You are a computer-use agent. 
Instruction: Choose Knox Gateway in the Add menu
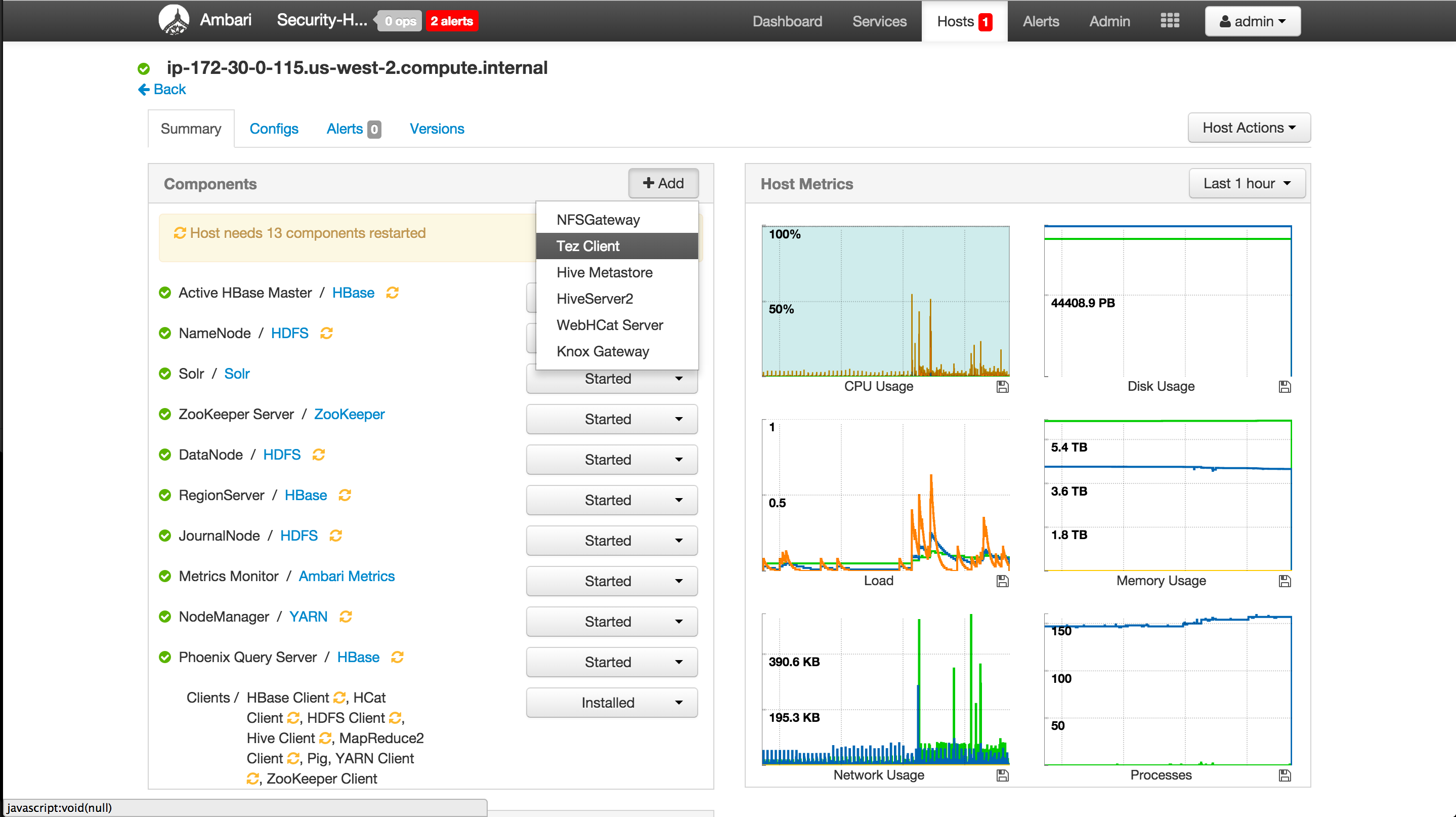point(603,351)
